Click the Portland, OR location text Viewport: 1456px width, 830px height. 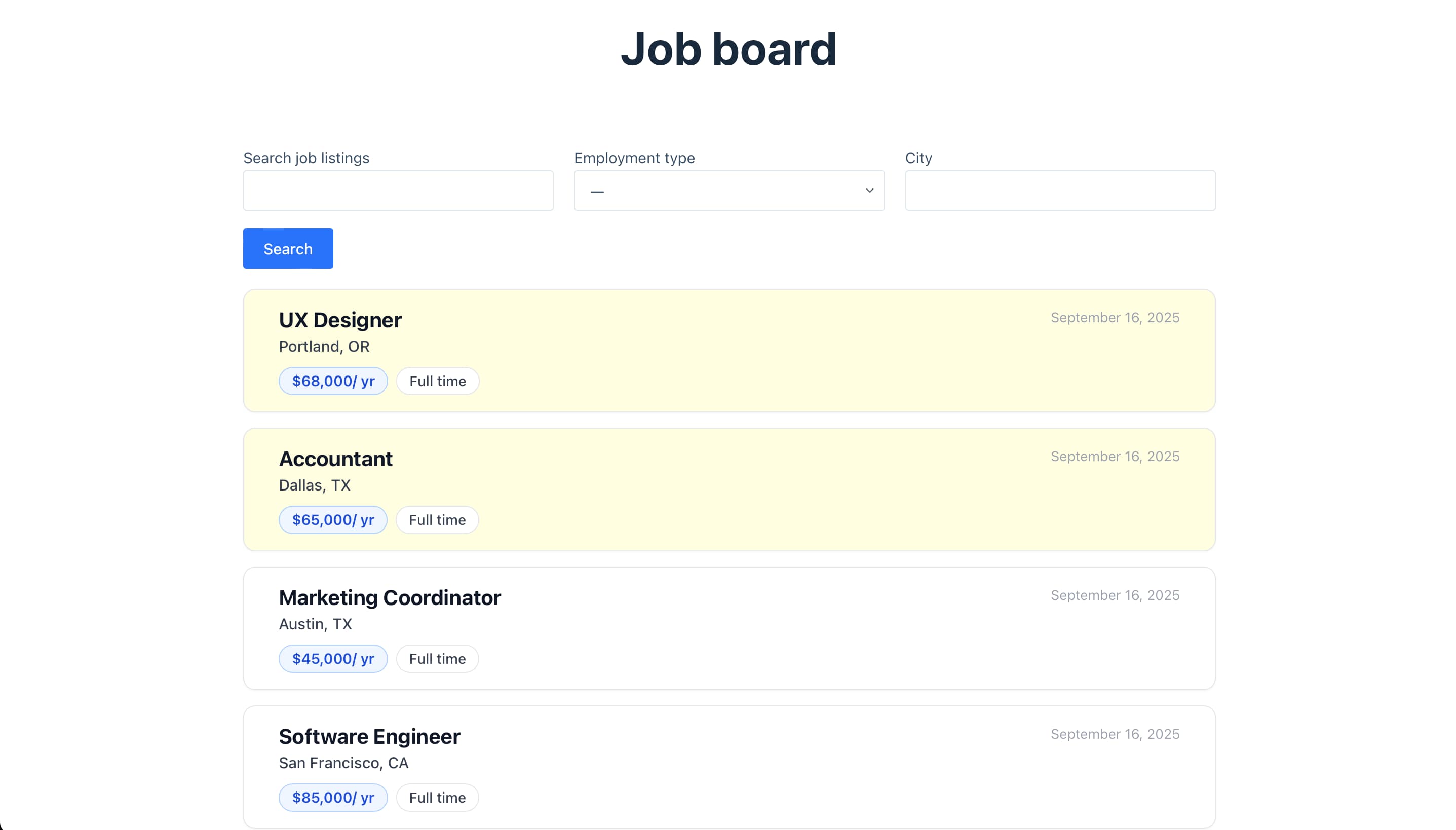[324, 346]
